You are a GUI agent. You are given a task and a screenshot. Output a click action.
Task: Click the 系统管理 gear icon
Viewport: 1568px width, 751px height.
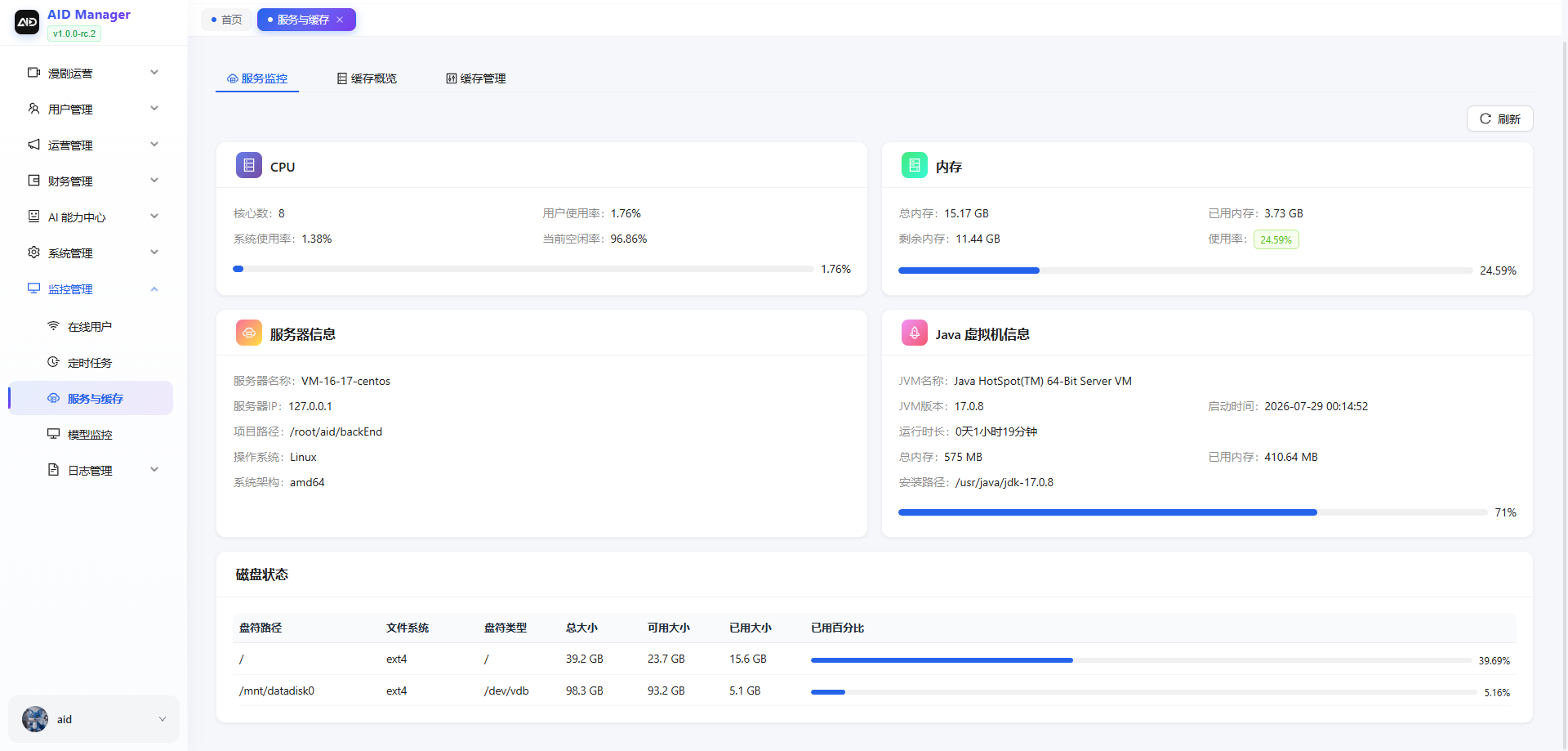coord(33,253)
